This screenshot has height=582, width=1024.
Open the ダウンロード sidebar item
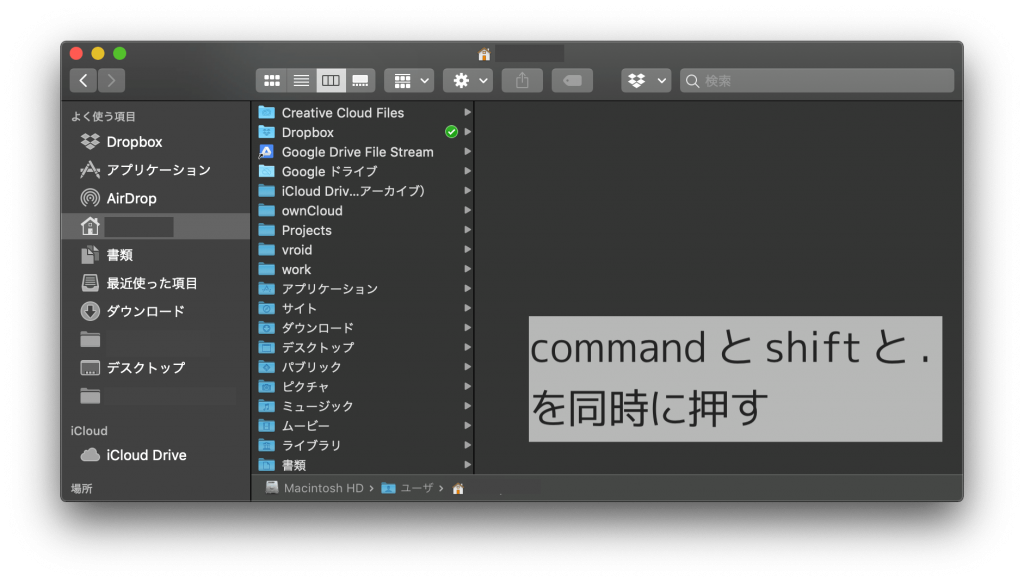pyautogui.click(x=140, y=311)
